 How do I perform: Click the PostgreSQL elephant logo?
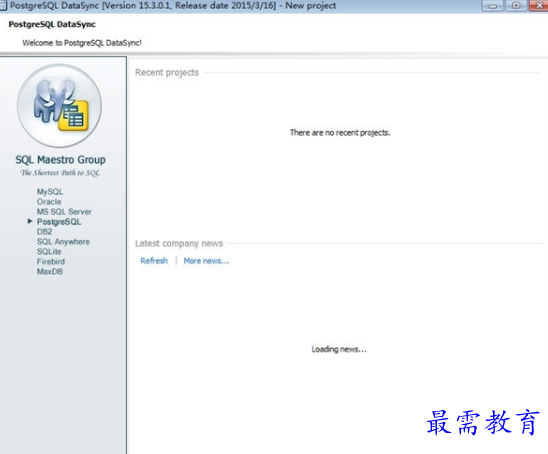59,106
